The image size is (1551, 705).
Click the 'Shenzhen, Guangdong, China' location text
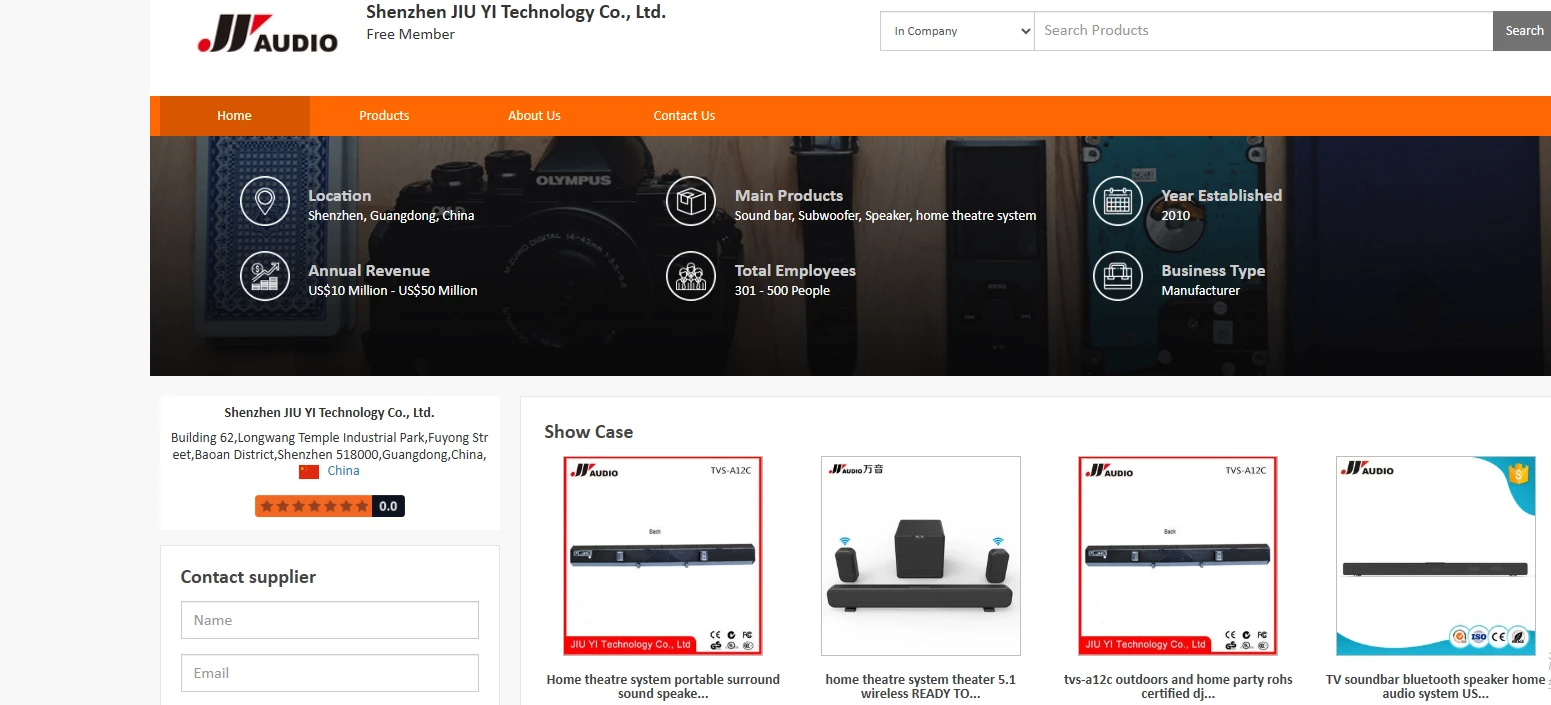point(391,215)
